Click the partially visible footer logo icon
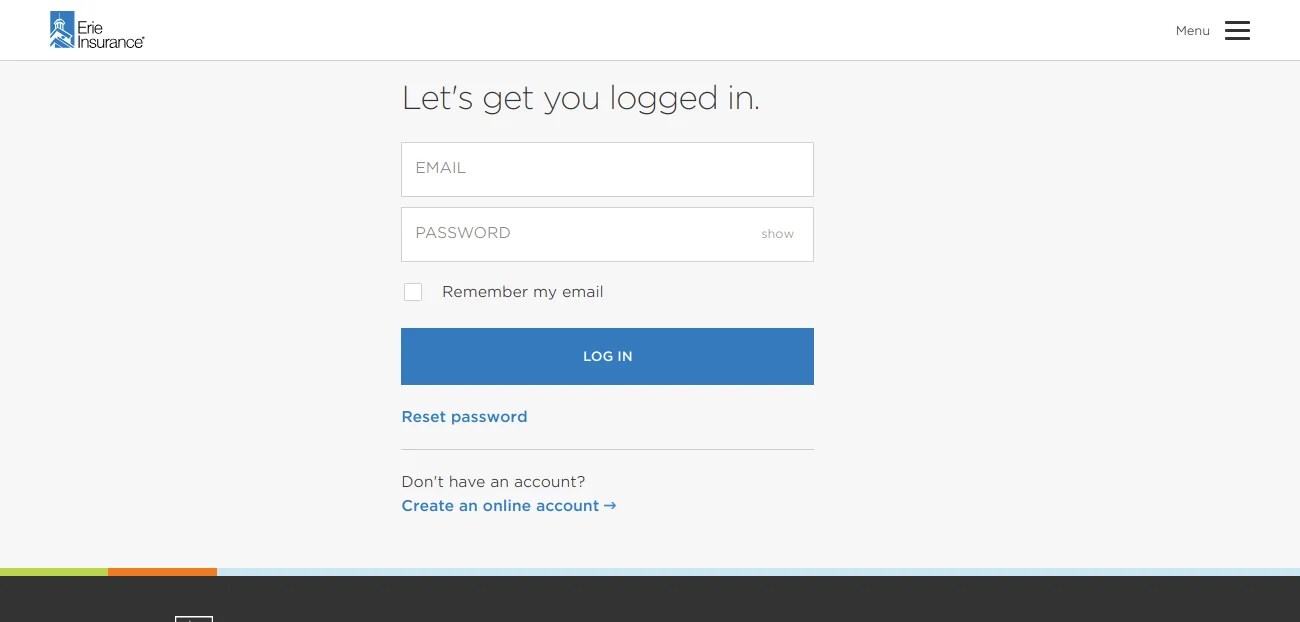The image size is (1300, 622). [x=194, y=619]
